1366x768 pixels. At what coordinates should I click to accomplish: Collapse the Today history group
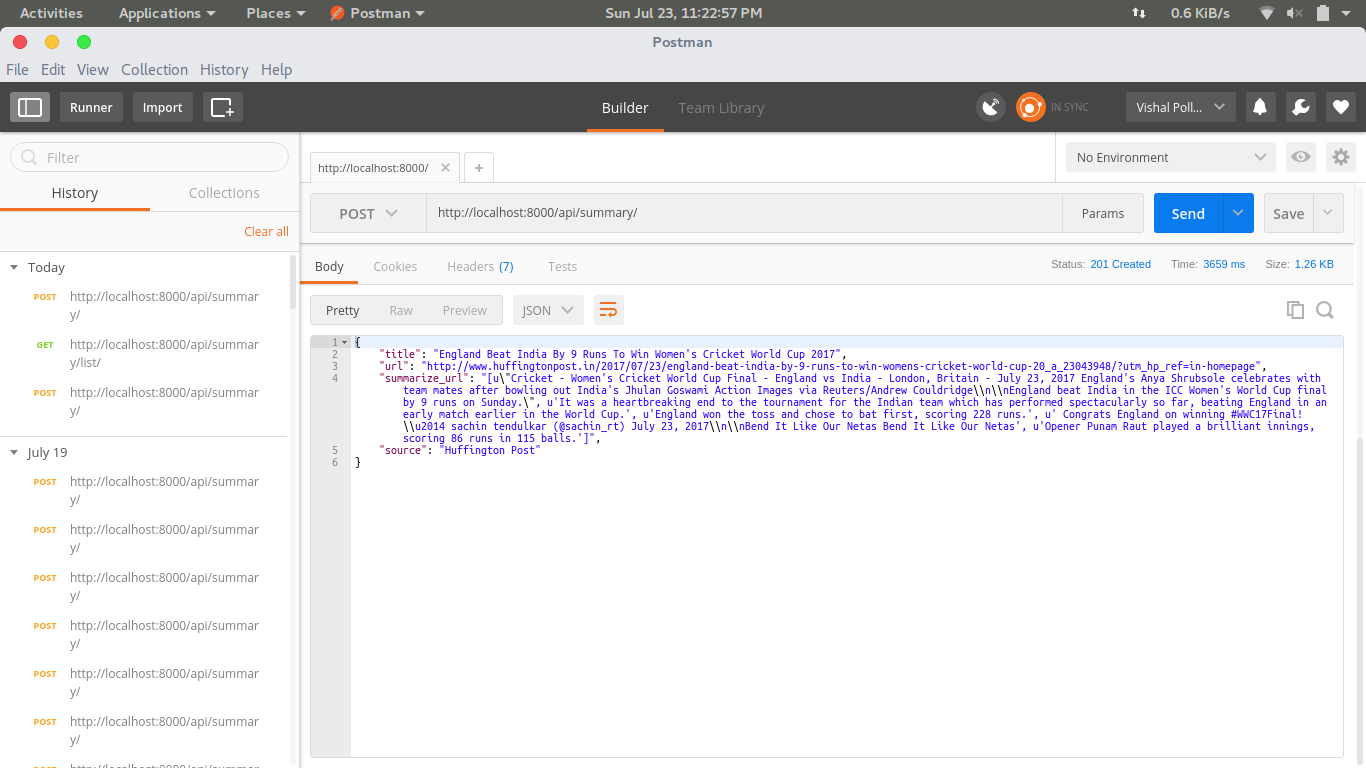tap(14, 267)
